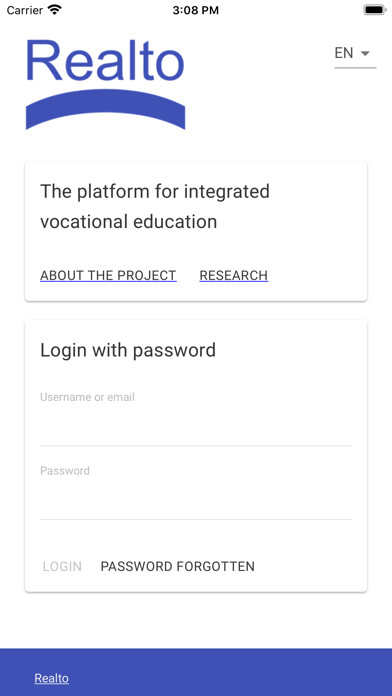Screen dimensions: 392x696
Task: Open the Research link
Action: click(x=234, y=275)
